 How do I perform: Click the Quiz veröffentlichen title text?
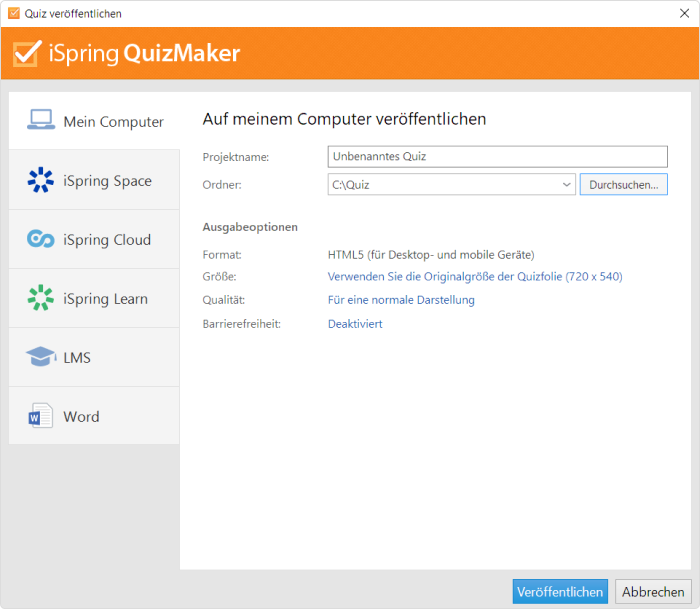coord(73,14)
